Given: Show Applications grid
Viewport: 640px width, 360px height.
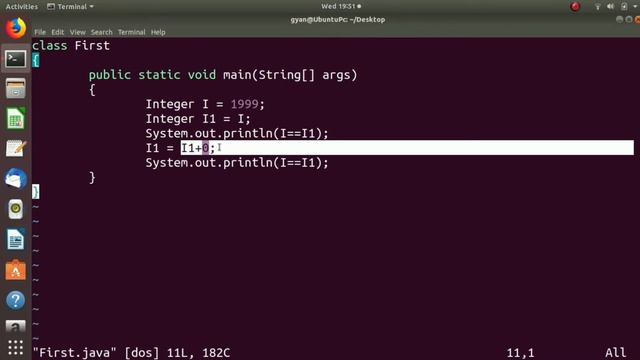Looking at the screenshot, I should 16,347.
